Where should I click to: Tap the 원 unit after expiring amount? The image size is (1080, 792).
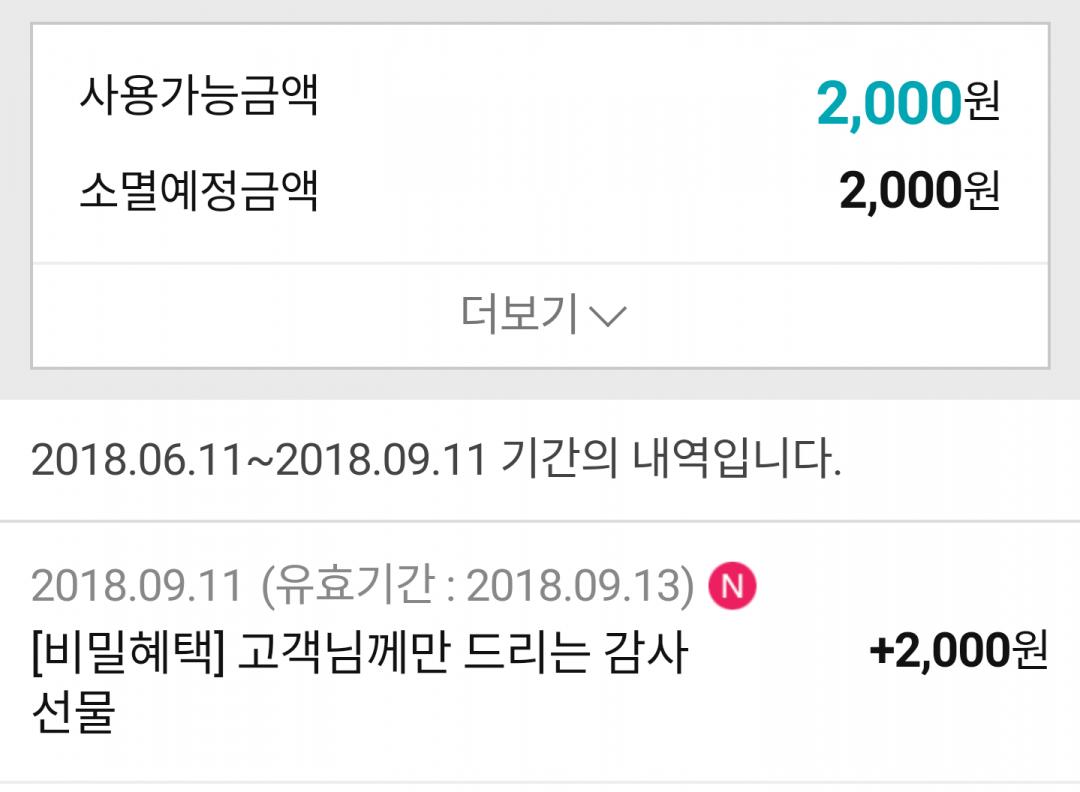(982, 191)
